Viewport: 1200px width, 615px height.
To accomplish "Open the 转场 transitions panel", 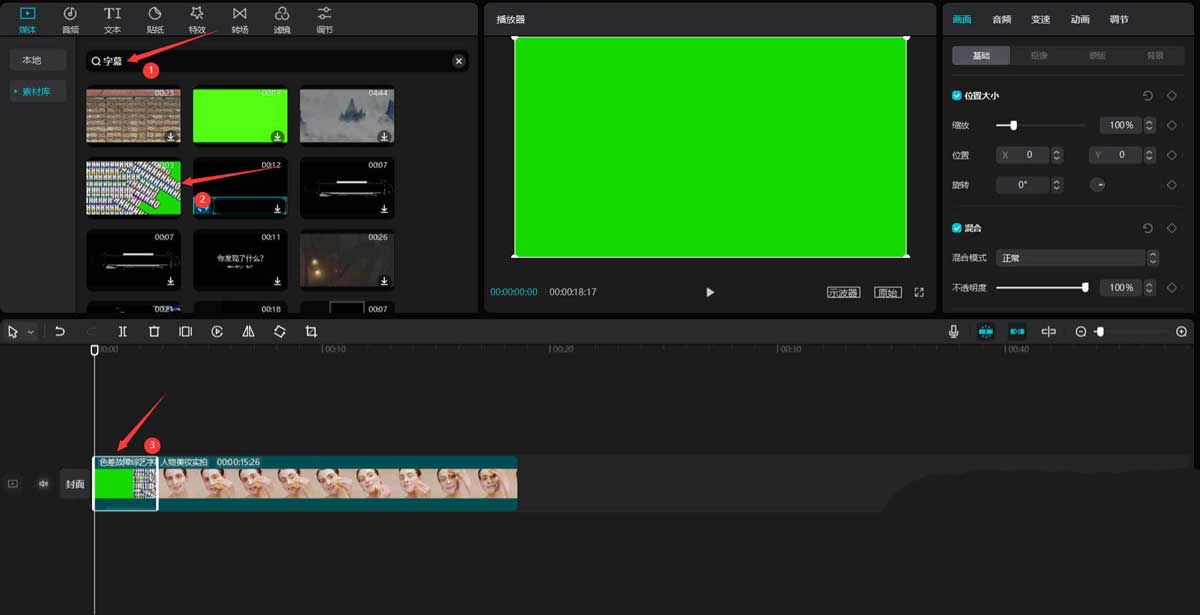I will pyautogui.click(x=240, y=18).
